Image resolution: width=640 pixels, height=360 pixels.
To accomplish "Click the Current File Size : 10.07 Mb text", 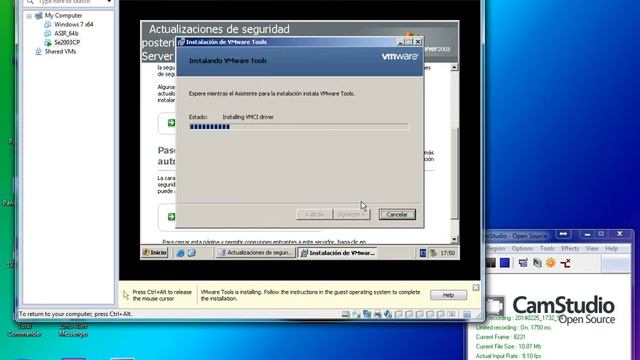I will [x=508, y=347].
